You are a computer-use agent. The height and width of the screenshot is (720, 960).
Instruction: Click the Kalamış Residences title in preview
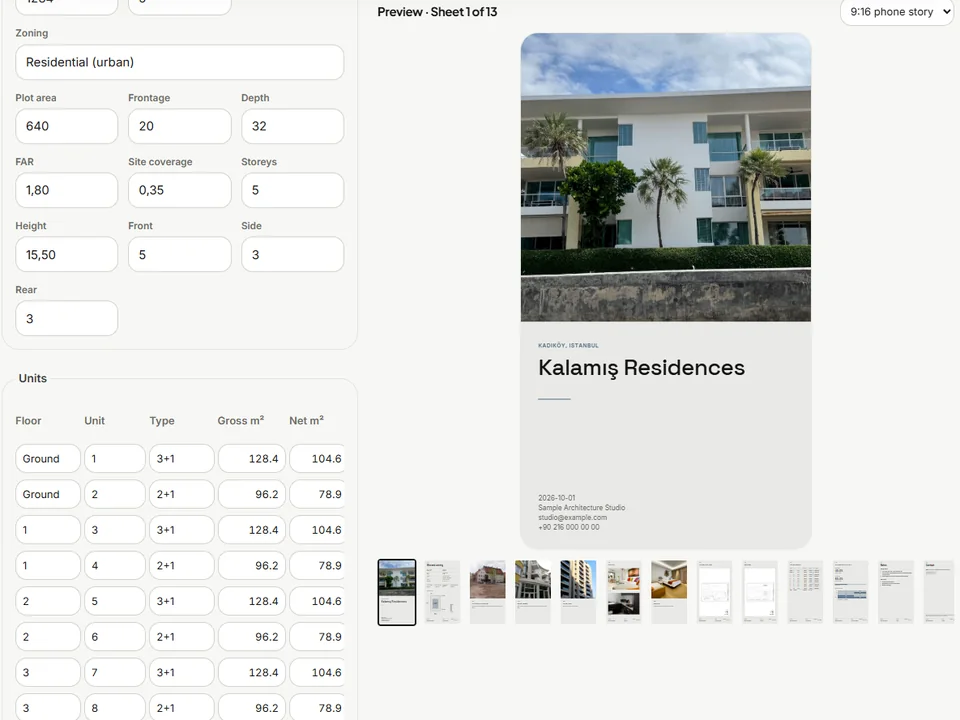pos(641,368)
